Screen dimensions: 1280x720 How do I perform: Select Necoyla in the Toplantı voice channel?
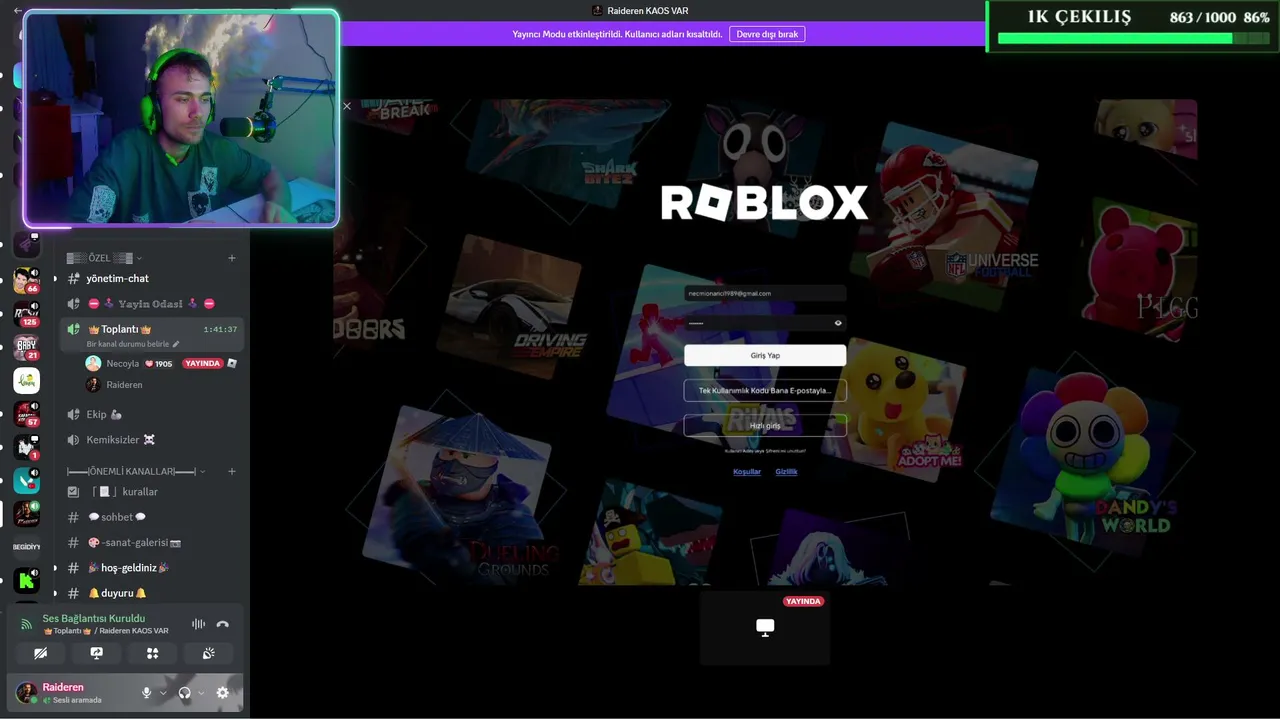(x=122, y=364)
